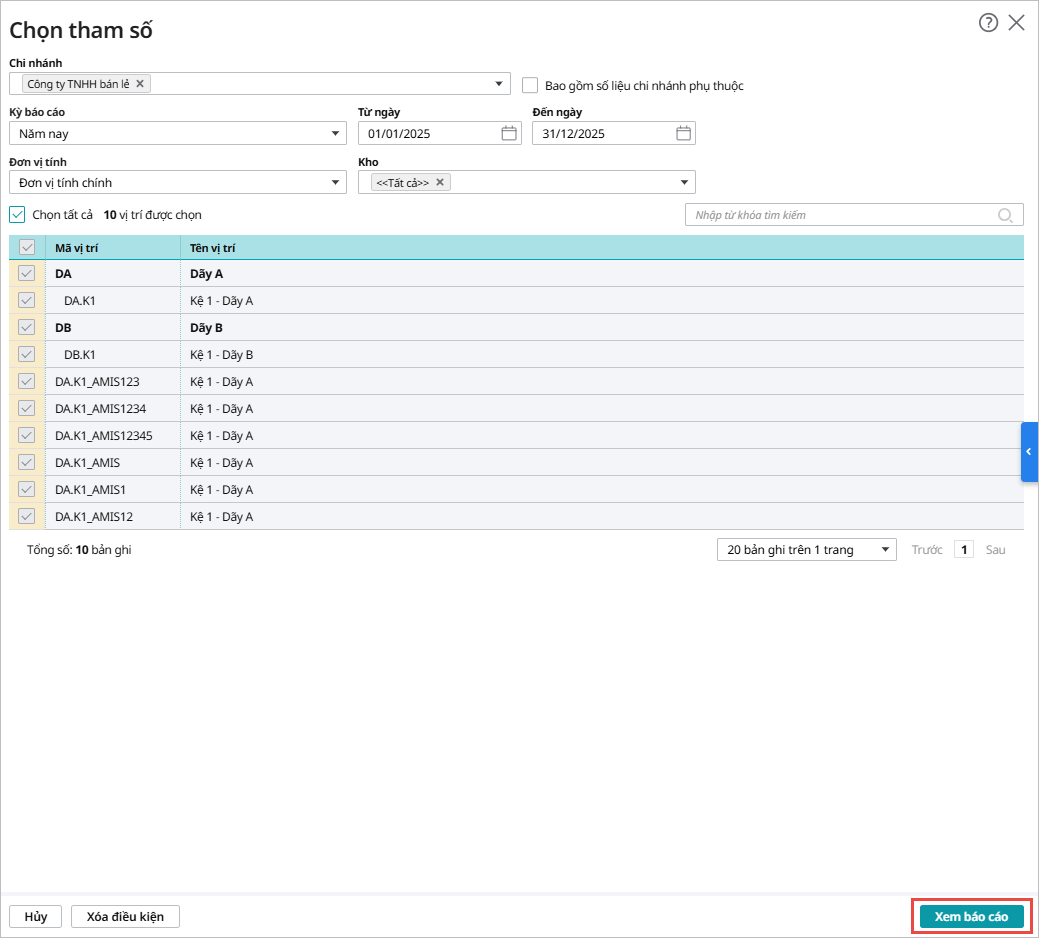Click the Xóa điều kiện button
The image size is (1039, 938).
125,917
